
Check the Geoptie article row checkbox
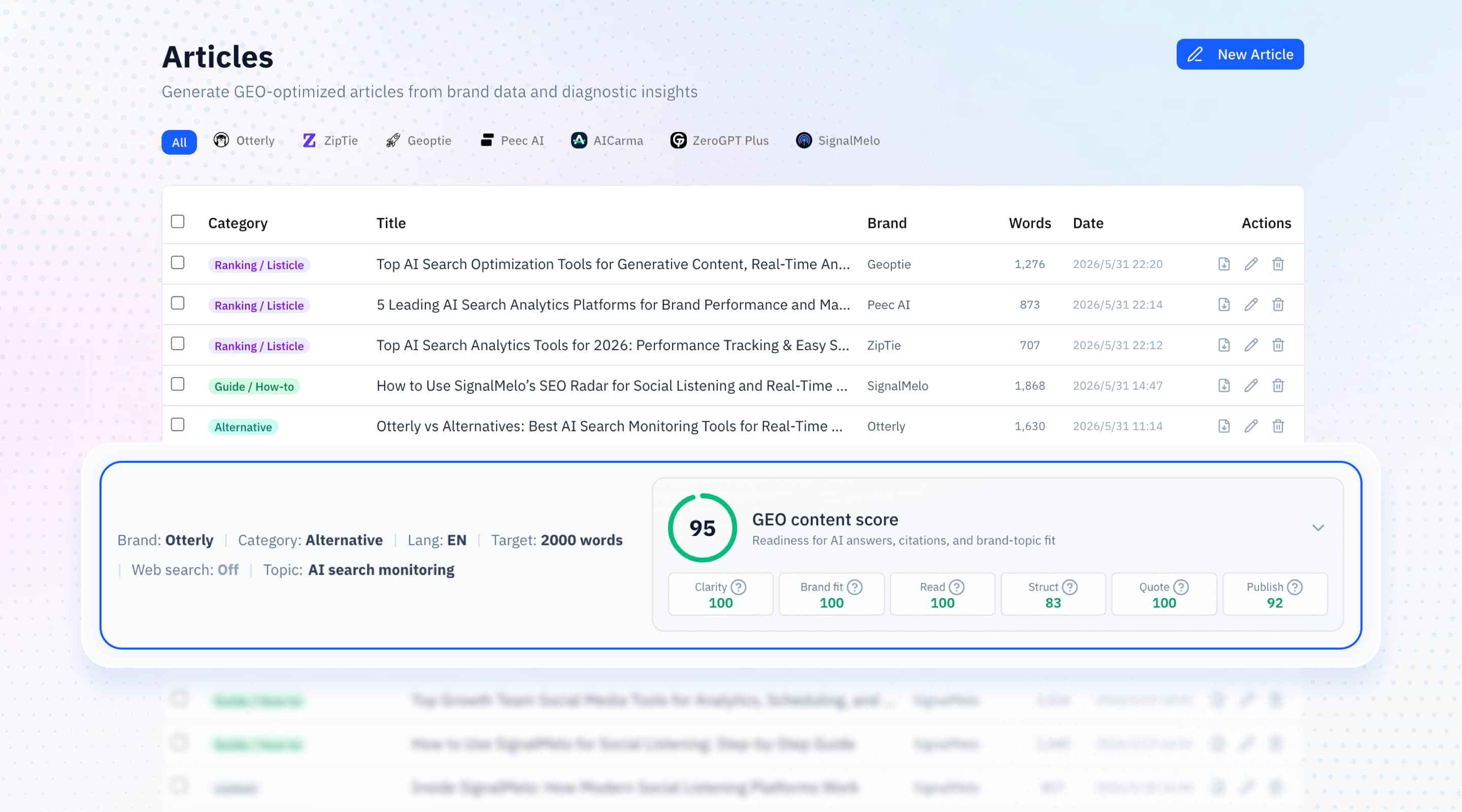178,263
